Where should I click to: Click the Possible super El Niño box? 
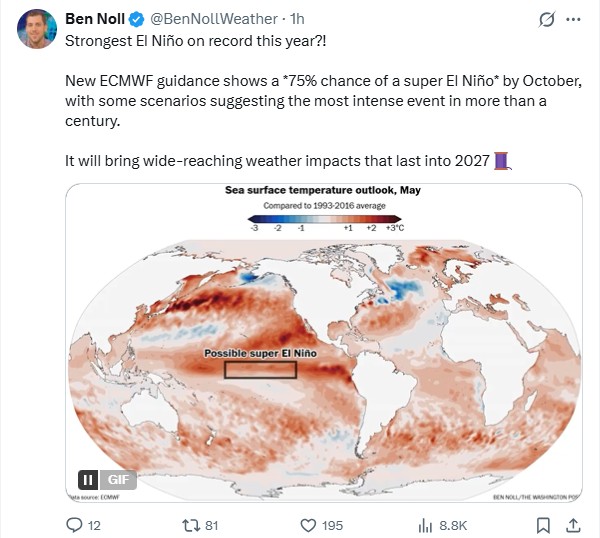[x=260, y=369]
